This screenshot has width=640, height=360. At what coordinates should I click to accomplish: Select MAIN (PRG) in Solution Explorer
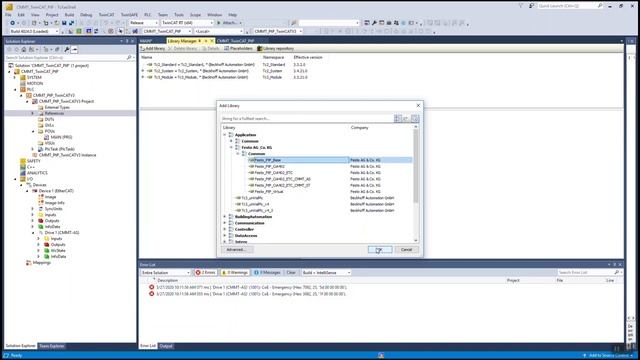coord(61,137)
